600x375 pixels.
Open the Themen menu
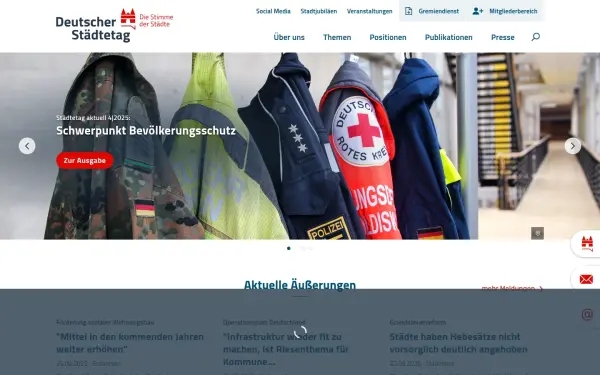tap(337, 37)
